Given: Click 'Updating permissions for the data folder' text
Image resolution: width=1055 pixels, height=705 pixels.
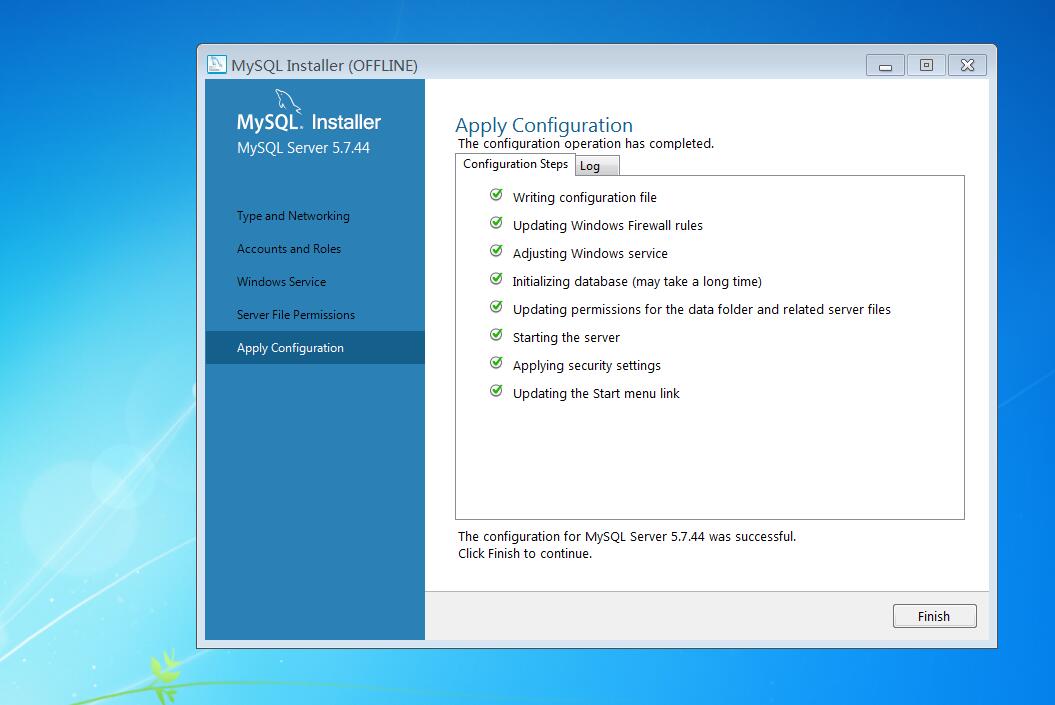Looking at the screenshot, I should tap(702, 309).
